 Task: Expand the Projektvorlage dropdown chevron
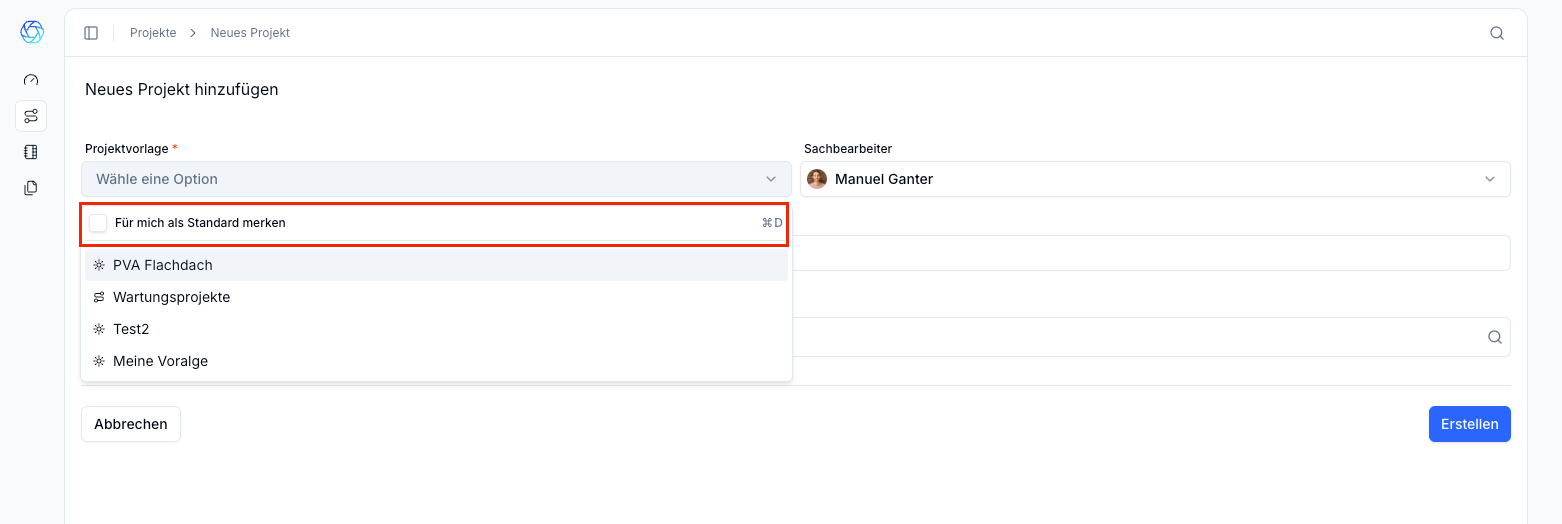click(x=771, y=179)
